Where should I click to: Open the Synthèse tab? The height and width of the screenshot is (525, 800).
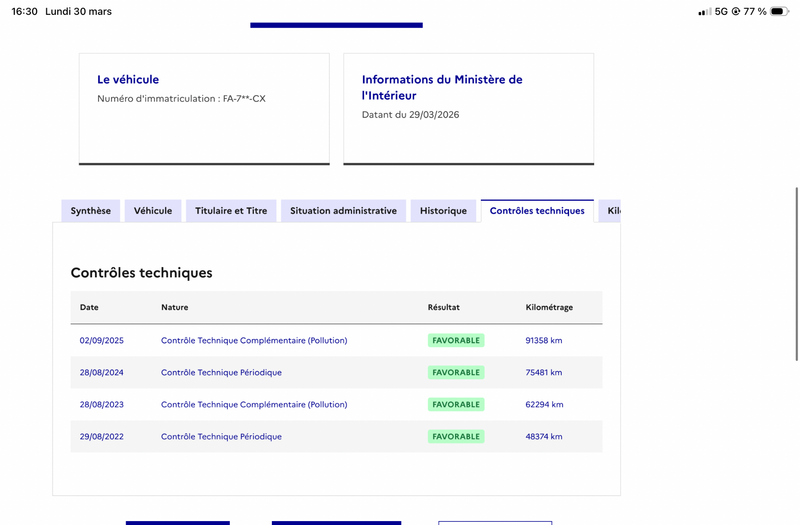click(x=90, y=211)
